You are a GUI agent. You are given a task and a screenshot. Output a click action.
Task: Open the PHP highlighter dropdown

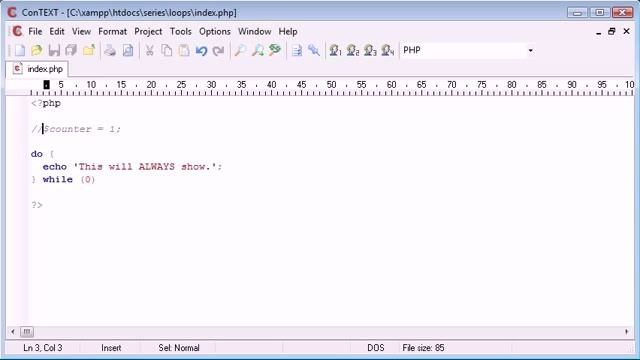click(530, 51)
